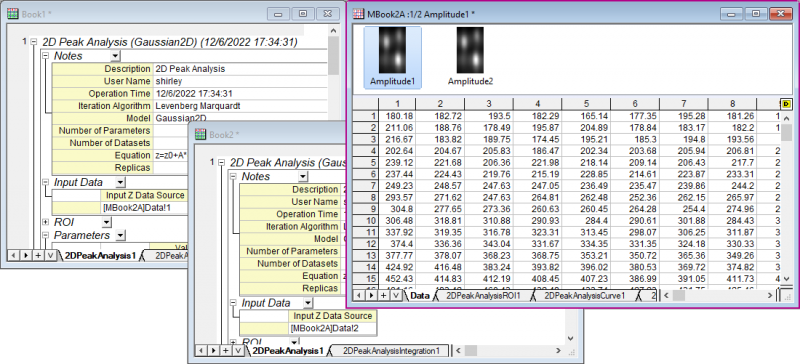Go to next sheet tab in Book1
This screenshot has height=364, width=800.
tap(26, 255)
